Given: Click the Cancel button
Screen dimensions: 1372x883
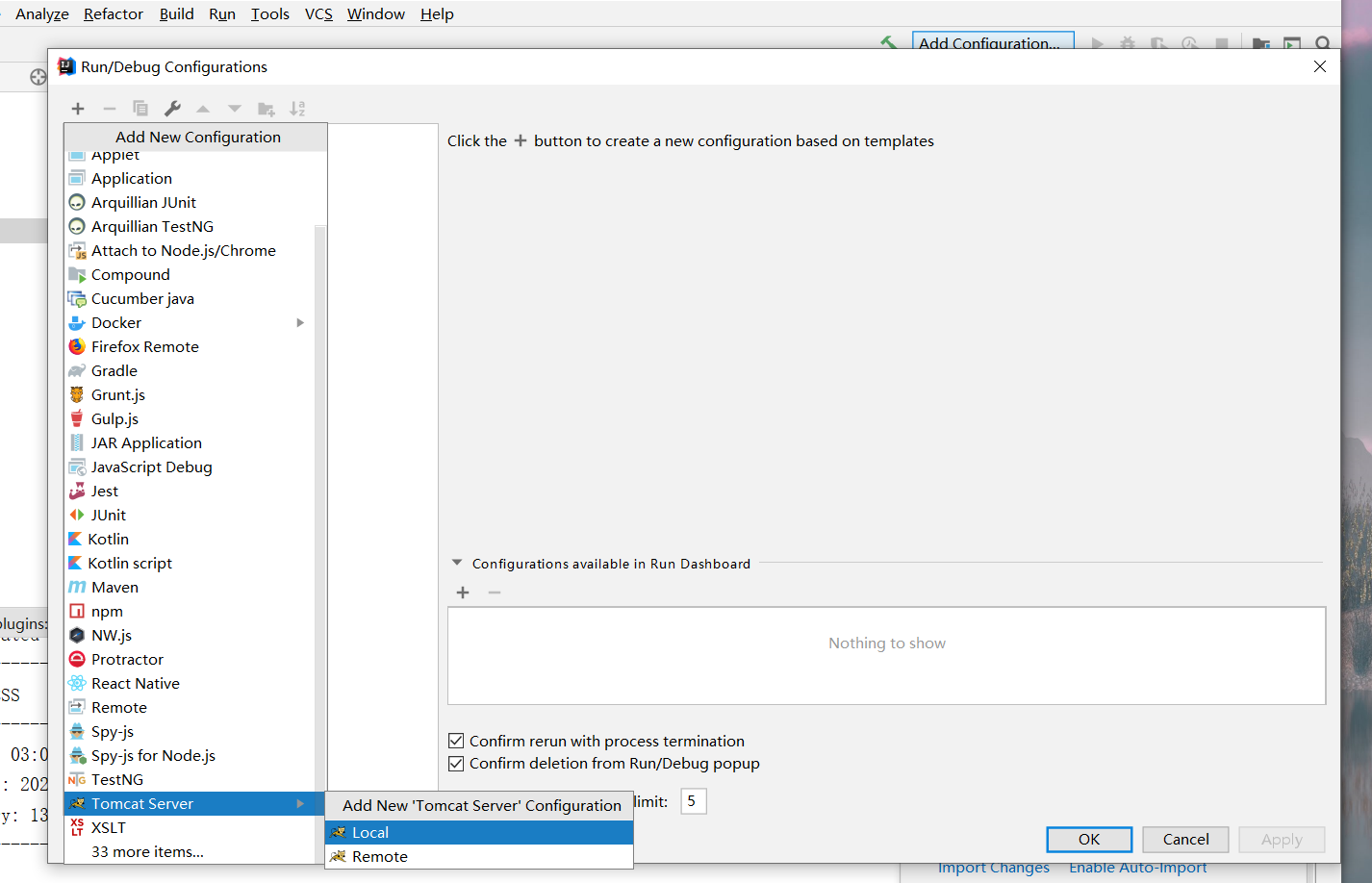Looking at the screenshot, I should 1185,840.
